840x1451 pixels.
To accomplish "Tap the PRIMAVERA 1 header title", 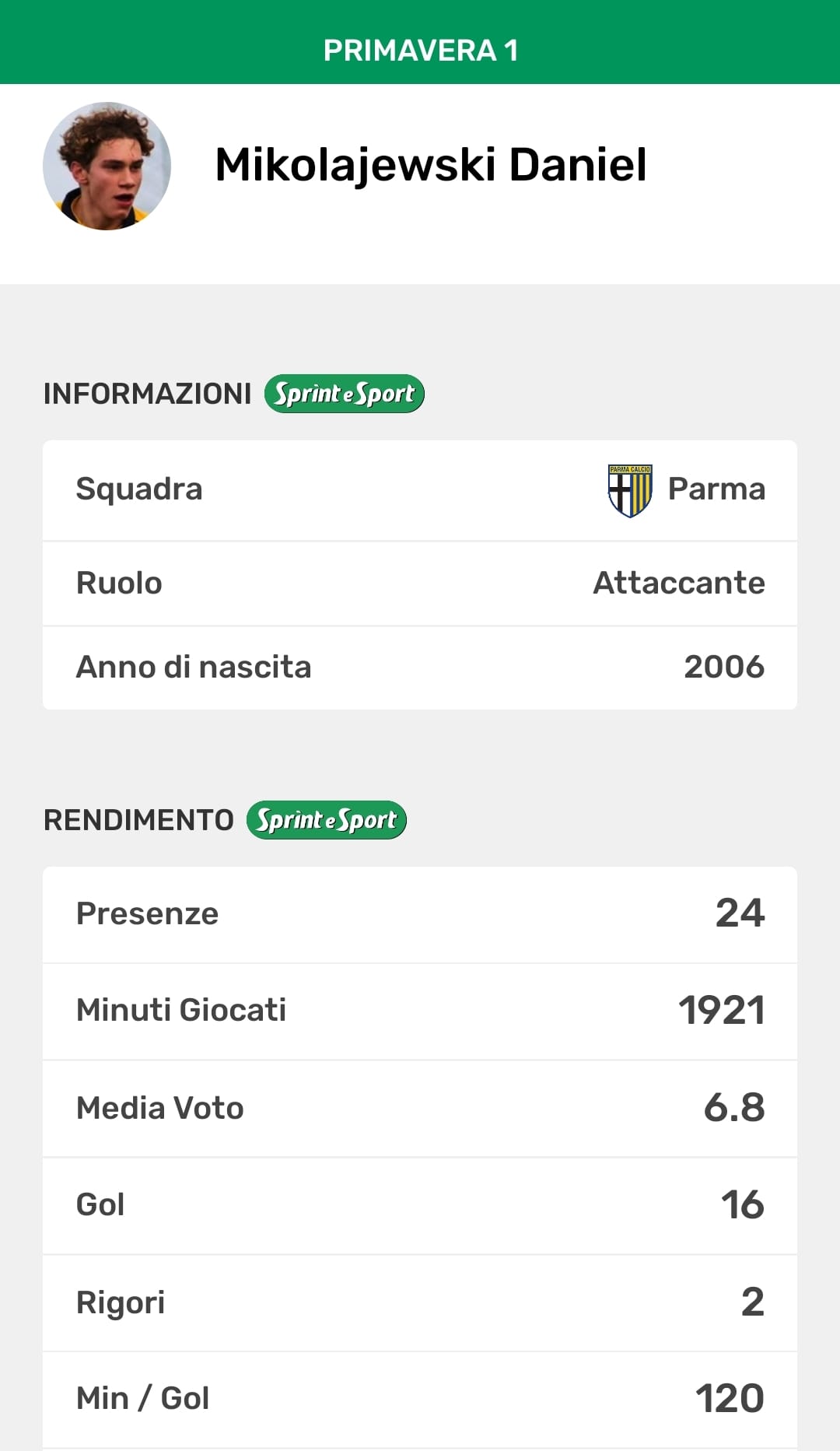I will point(420,51).
